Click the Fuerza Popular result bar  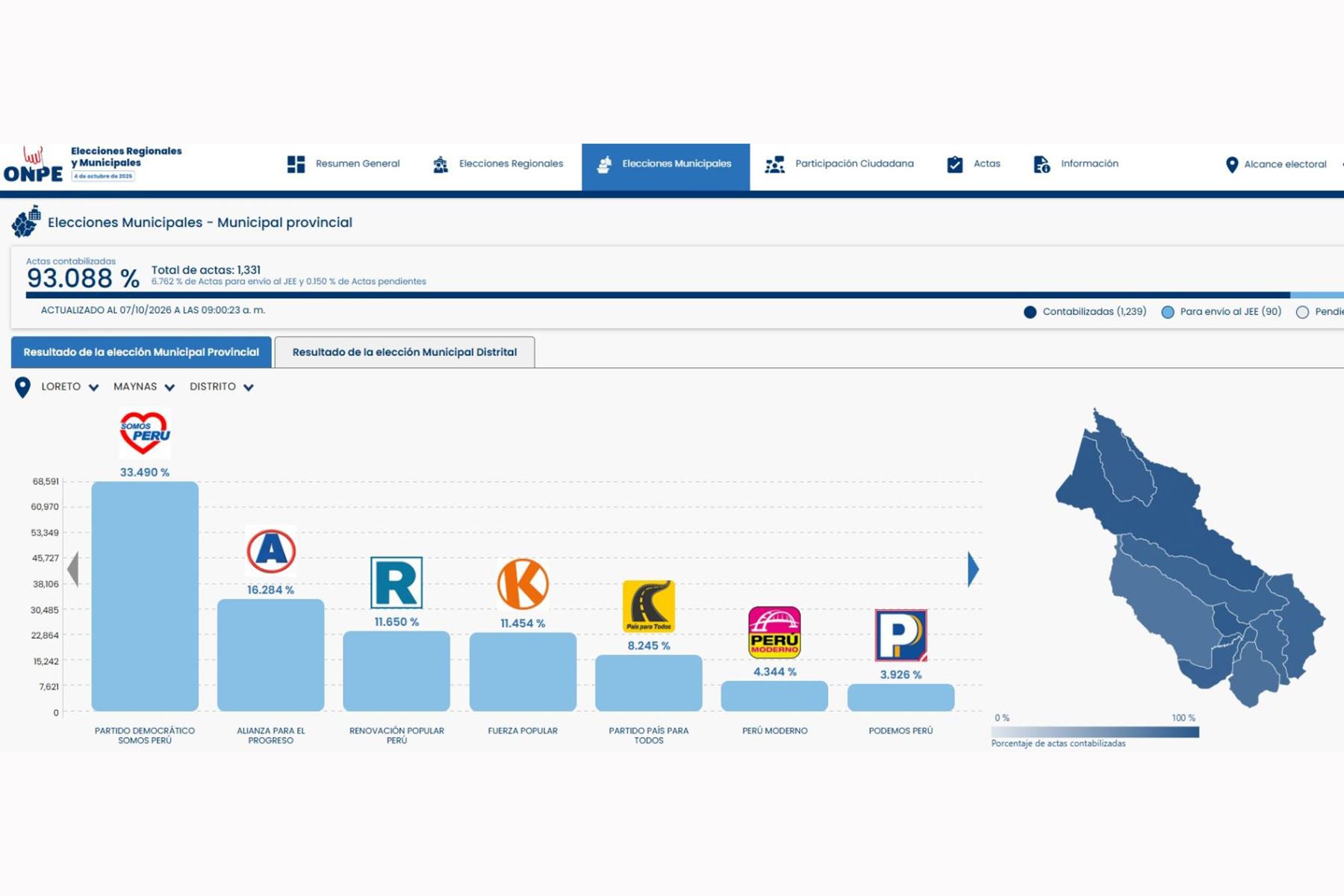pyautogui.click(x=523, y=672)
